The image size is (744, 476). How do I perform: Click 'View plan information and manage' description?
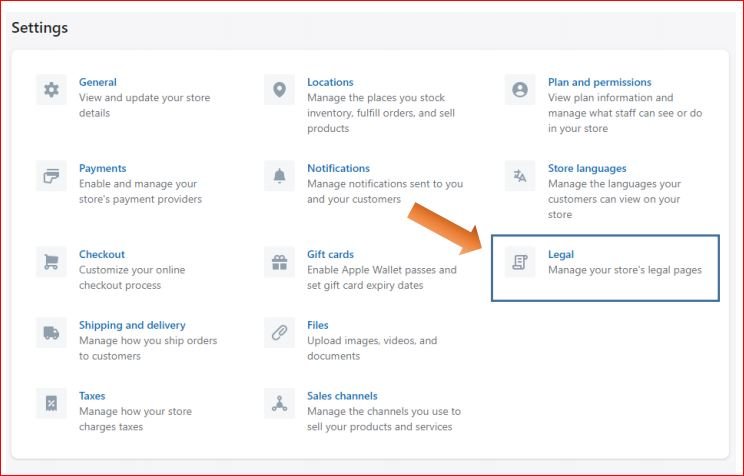pyautogui.click(x=625, y=113)
